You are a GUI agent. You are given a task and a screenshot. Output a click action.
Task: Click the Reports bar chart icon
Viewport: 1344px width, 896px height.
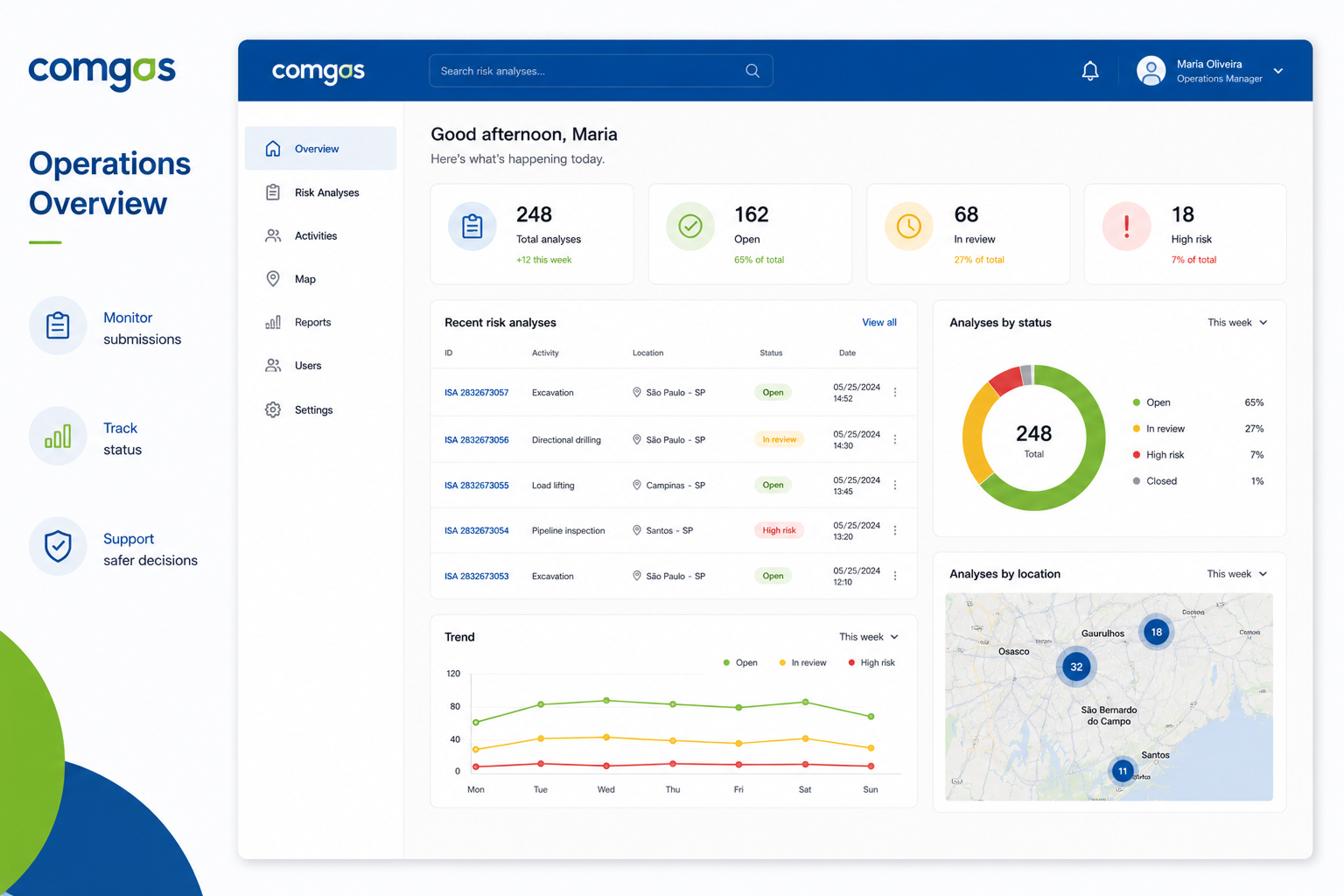click(x=273, y=322)
